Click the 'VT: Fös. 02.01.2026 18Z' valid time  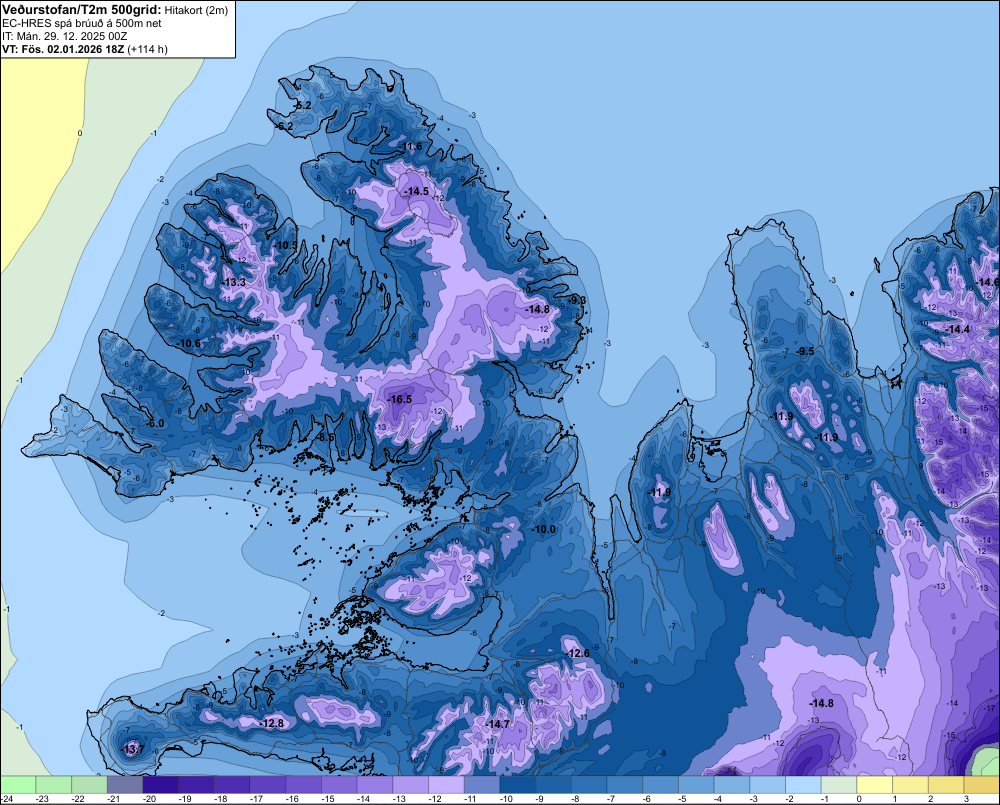[64, 49]
